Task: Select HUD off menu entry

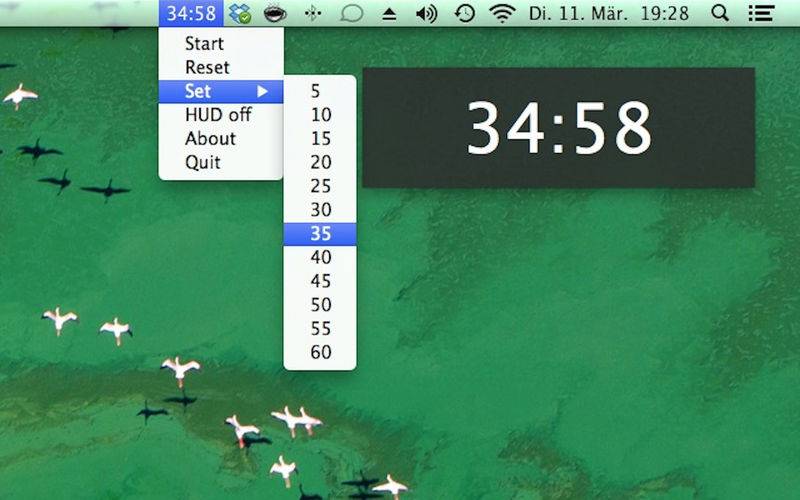Action: point(221,115)
